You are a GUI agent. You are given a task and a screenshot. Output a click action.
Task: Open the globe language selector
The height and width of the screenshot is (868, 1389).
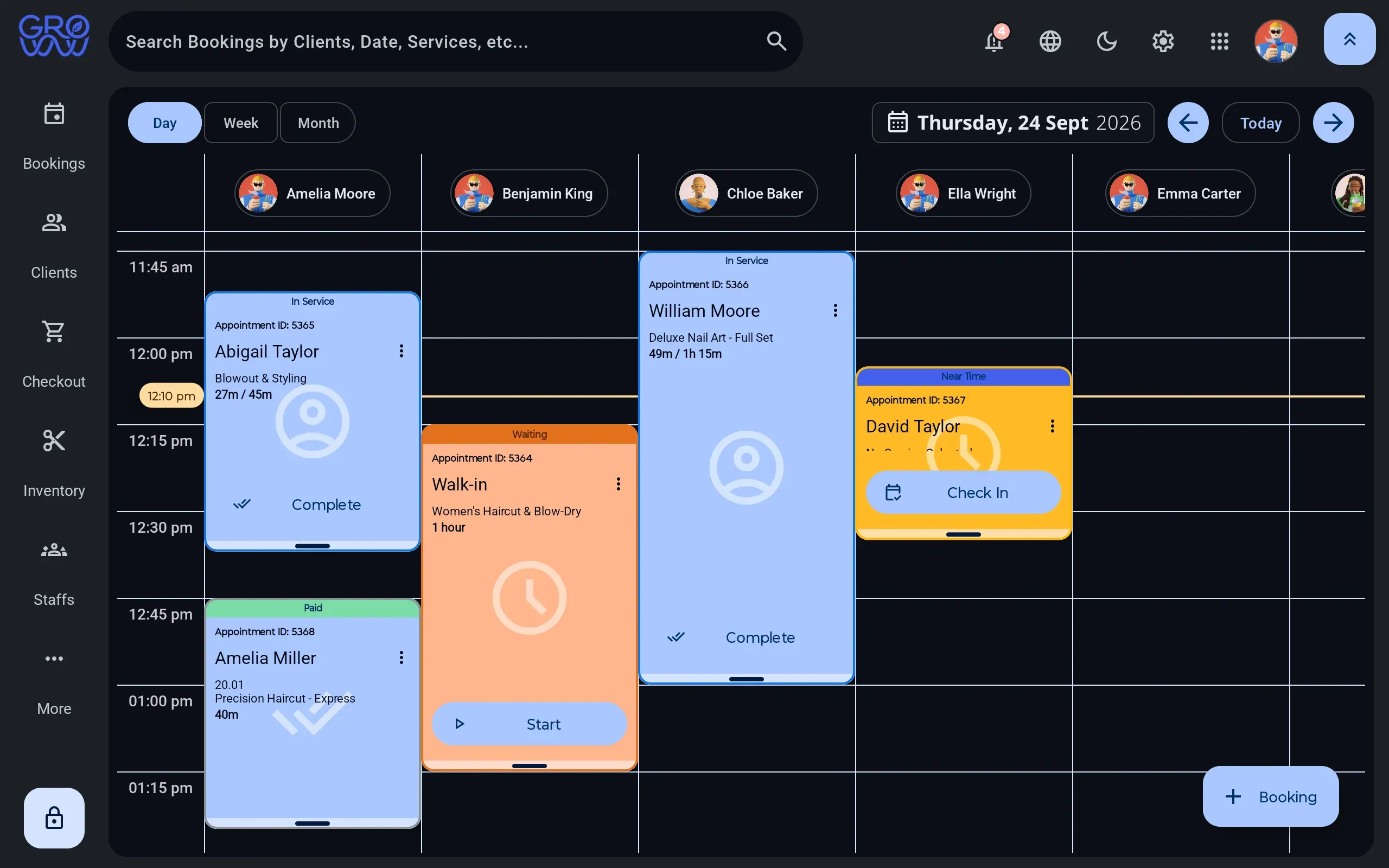(1050, 41)
